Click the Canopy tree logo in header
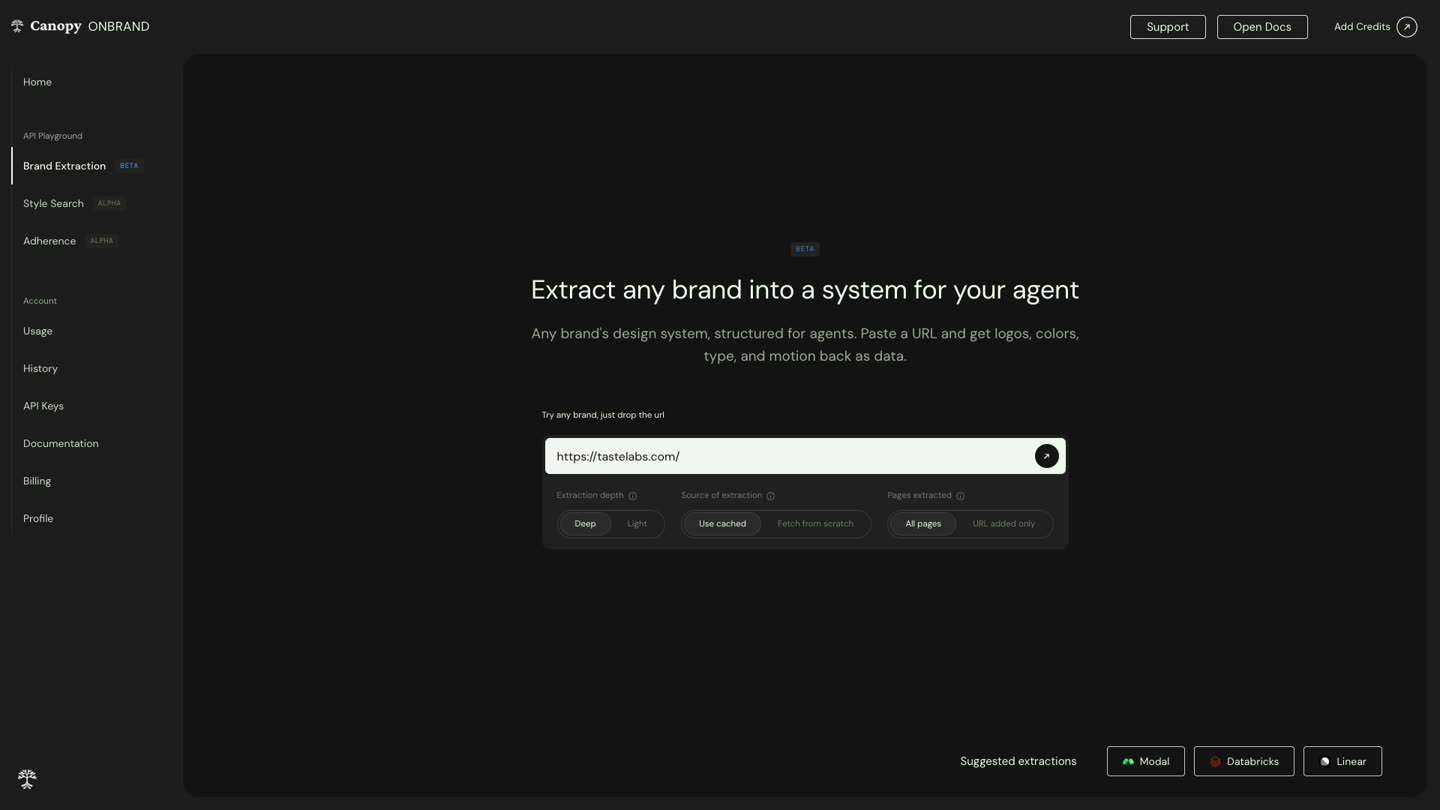Viewport: 1440px width, 810px height. (x=17, y=26)
